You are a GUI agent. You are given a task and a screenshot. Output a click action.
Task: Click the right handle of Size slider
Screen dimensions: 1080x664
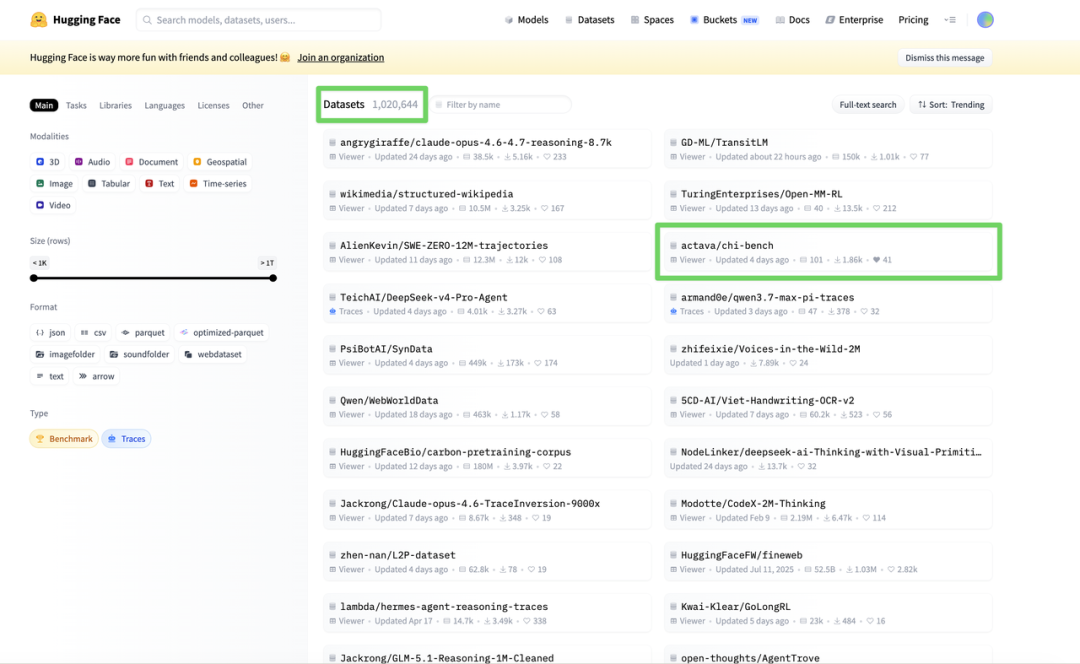click(273, 278)
